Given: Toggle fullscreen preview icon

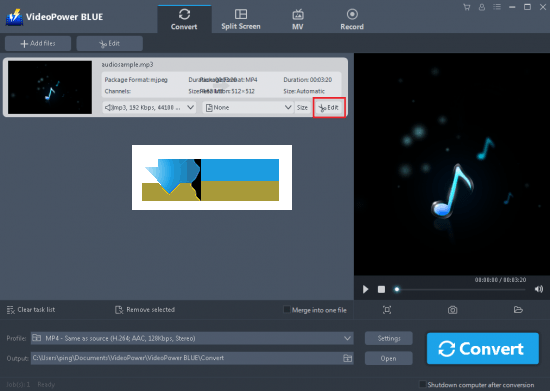Looking at the screenshot, I should [x=387, y=310].
